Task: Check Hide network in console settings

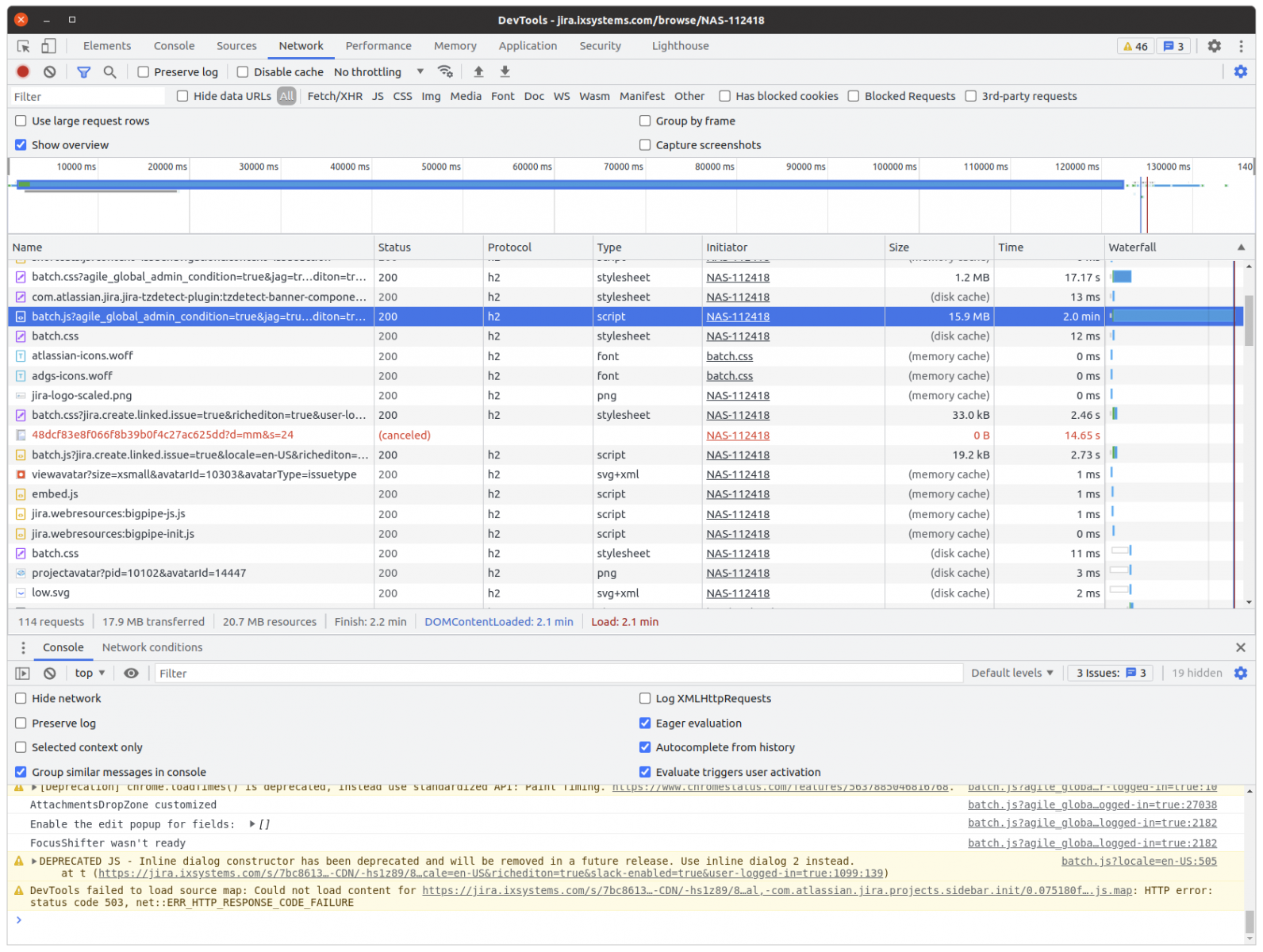Action: click(21, 698)
